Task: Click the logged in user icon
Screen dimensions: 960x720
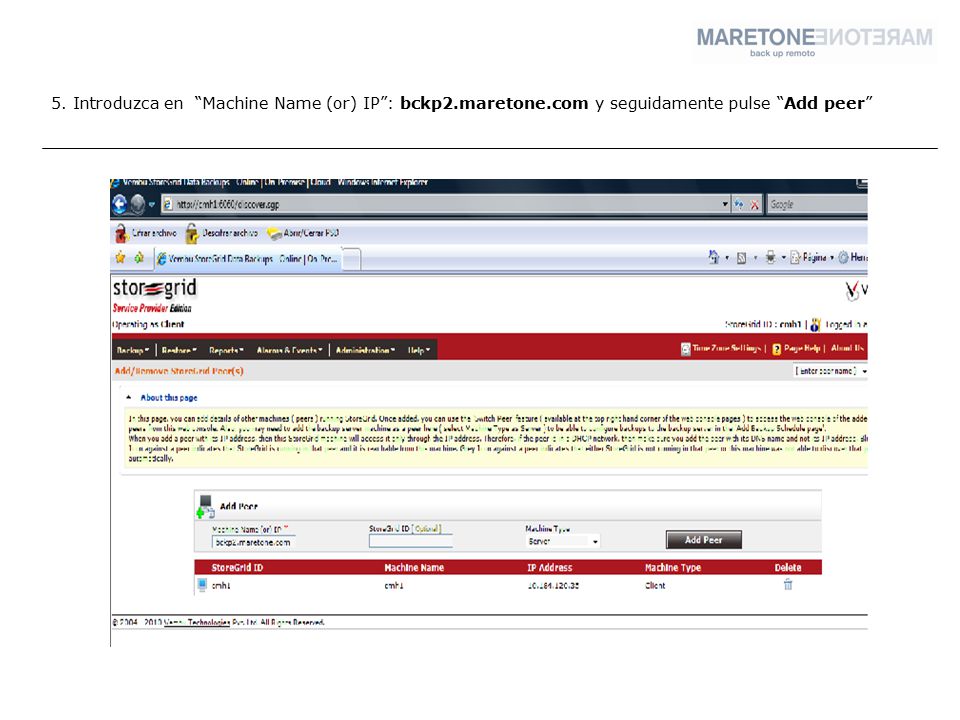Action: click(816, 324)
